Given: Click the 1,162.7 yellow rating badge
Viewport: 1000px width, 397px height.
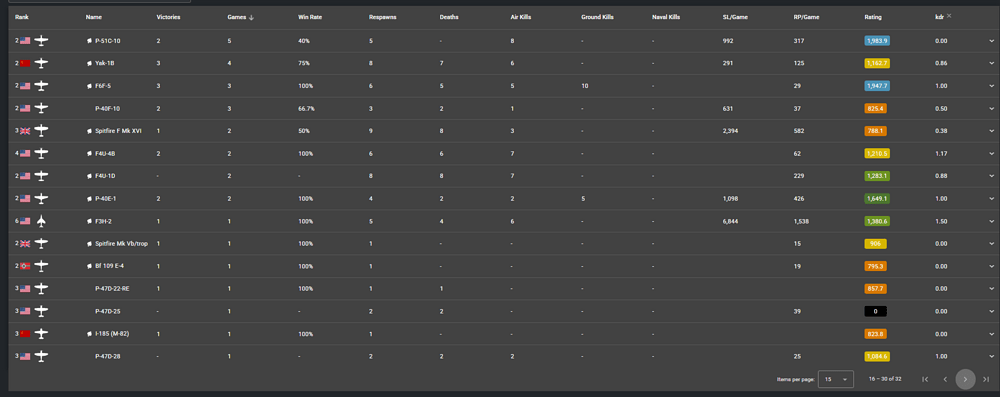Looking at the screenshot, I should (x=877, y=63).
